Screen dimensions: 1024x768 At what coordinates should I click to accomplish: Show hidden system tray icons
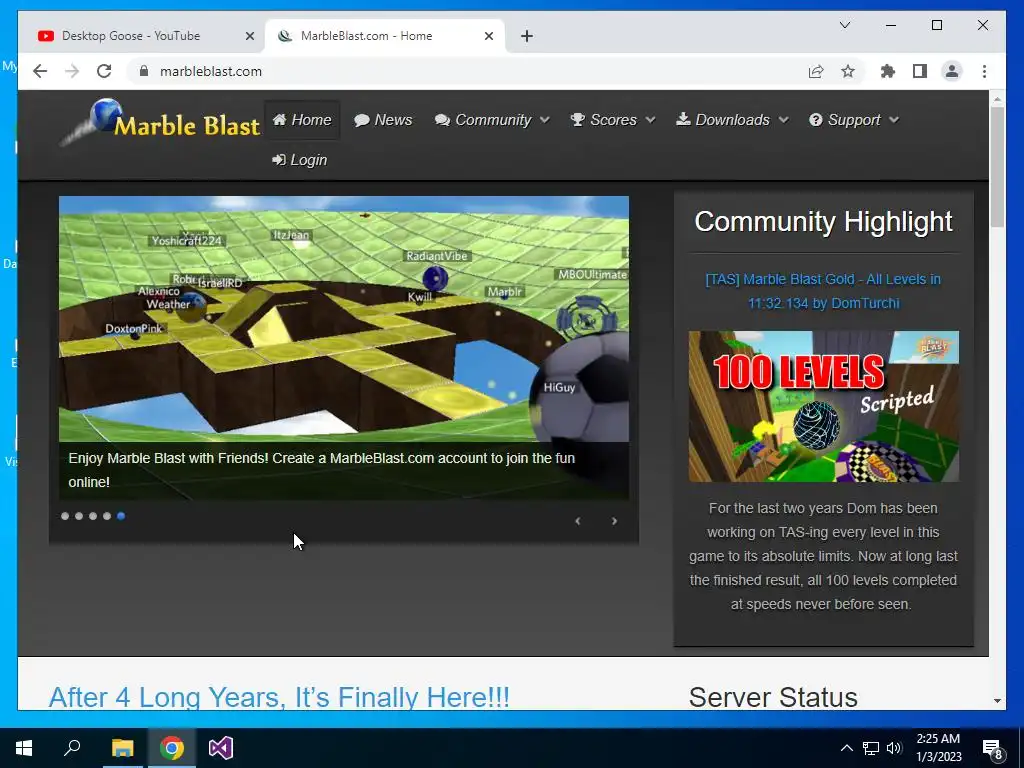pos(846,748)
